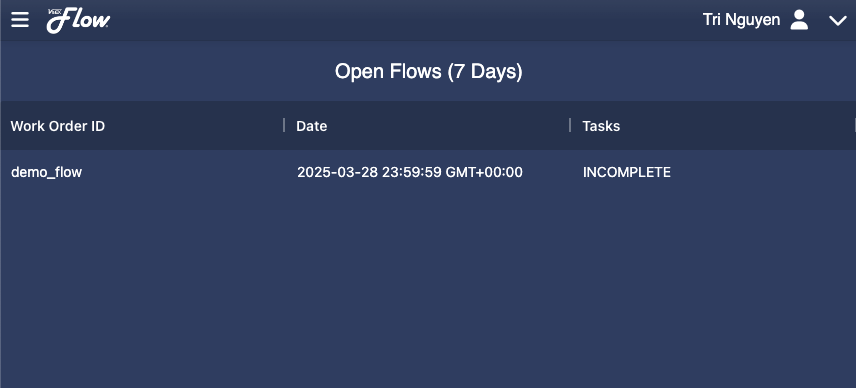Click the GMT+00:00 timezone text
The width and height of the screenshot is (856, 388).
(484, 172)
